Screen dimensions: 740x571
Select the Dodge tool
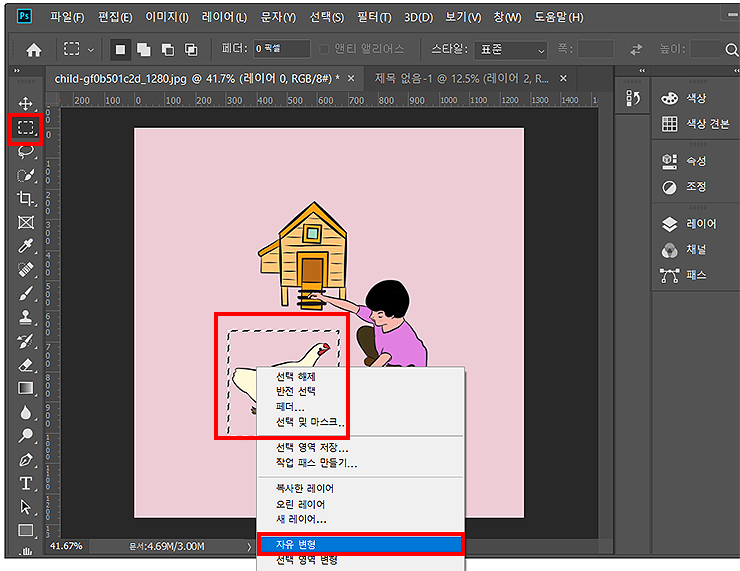[x=25, y=436]
